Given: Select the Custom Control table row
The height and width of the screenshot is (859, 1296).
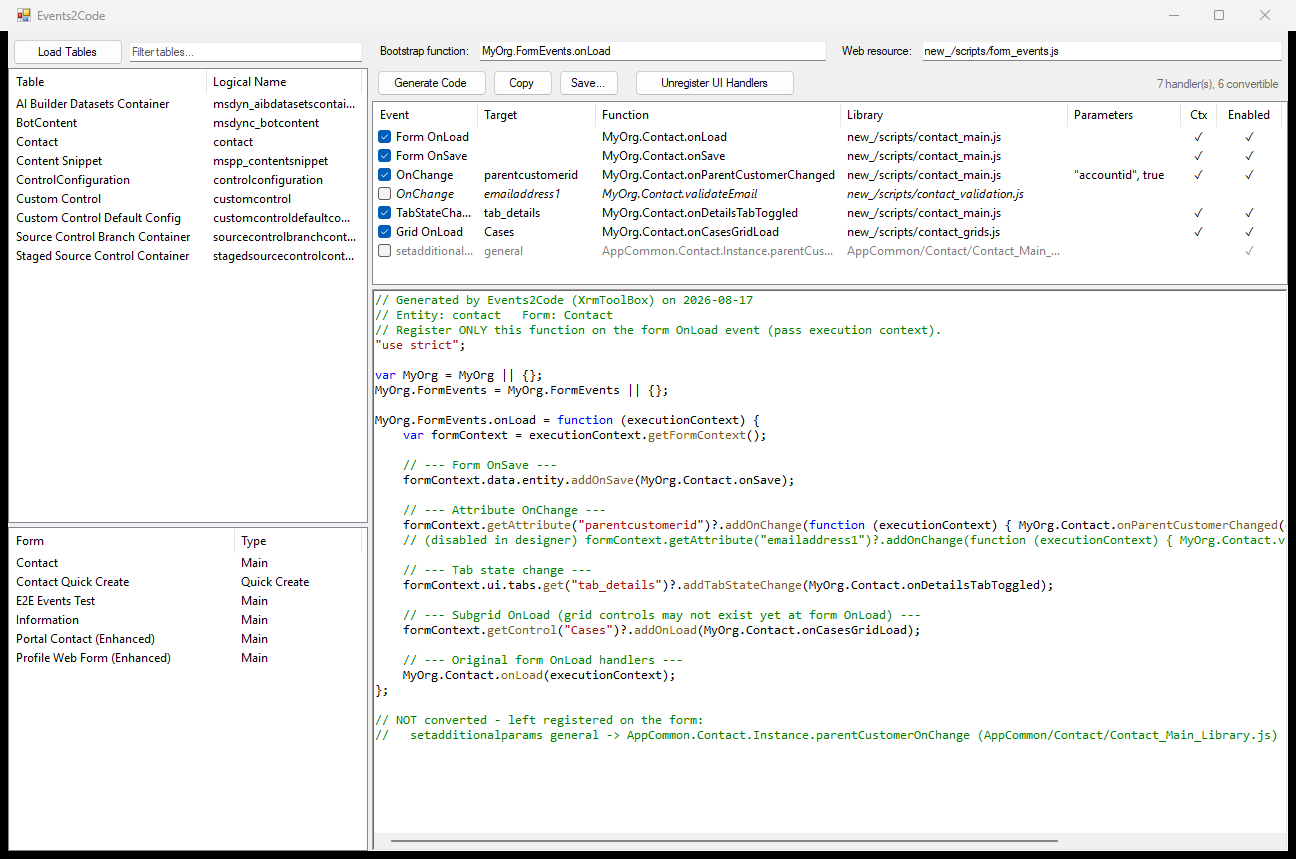Looking at the screenshot, I should [187, 199].
